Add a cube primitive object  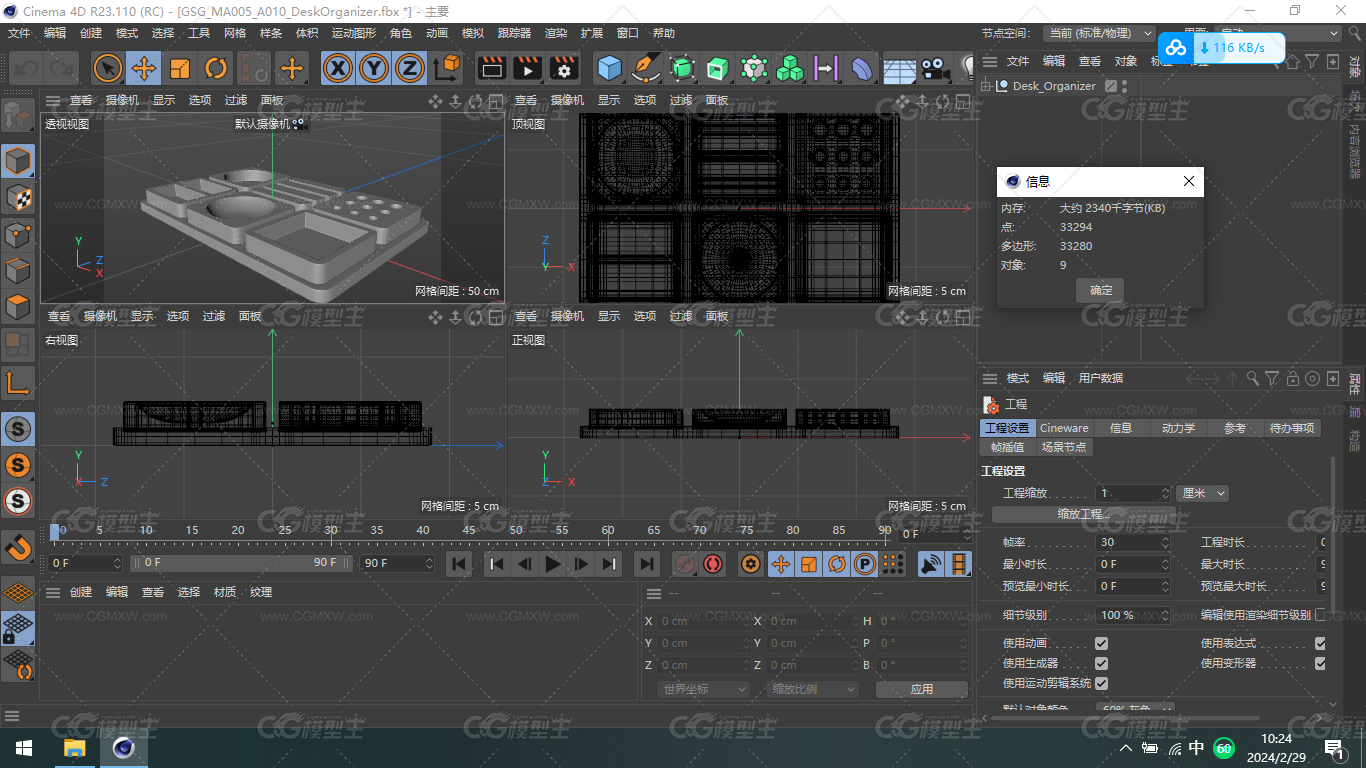(x=609, y=68)
